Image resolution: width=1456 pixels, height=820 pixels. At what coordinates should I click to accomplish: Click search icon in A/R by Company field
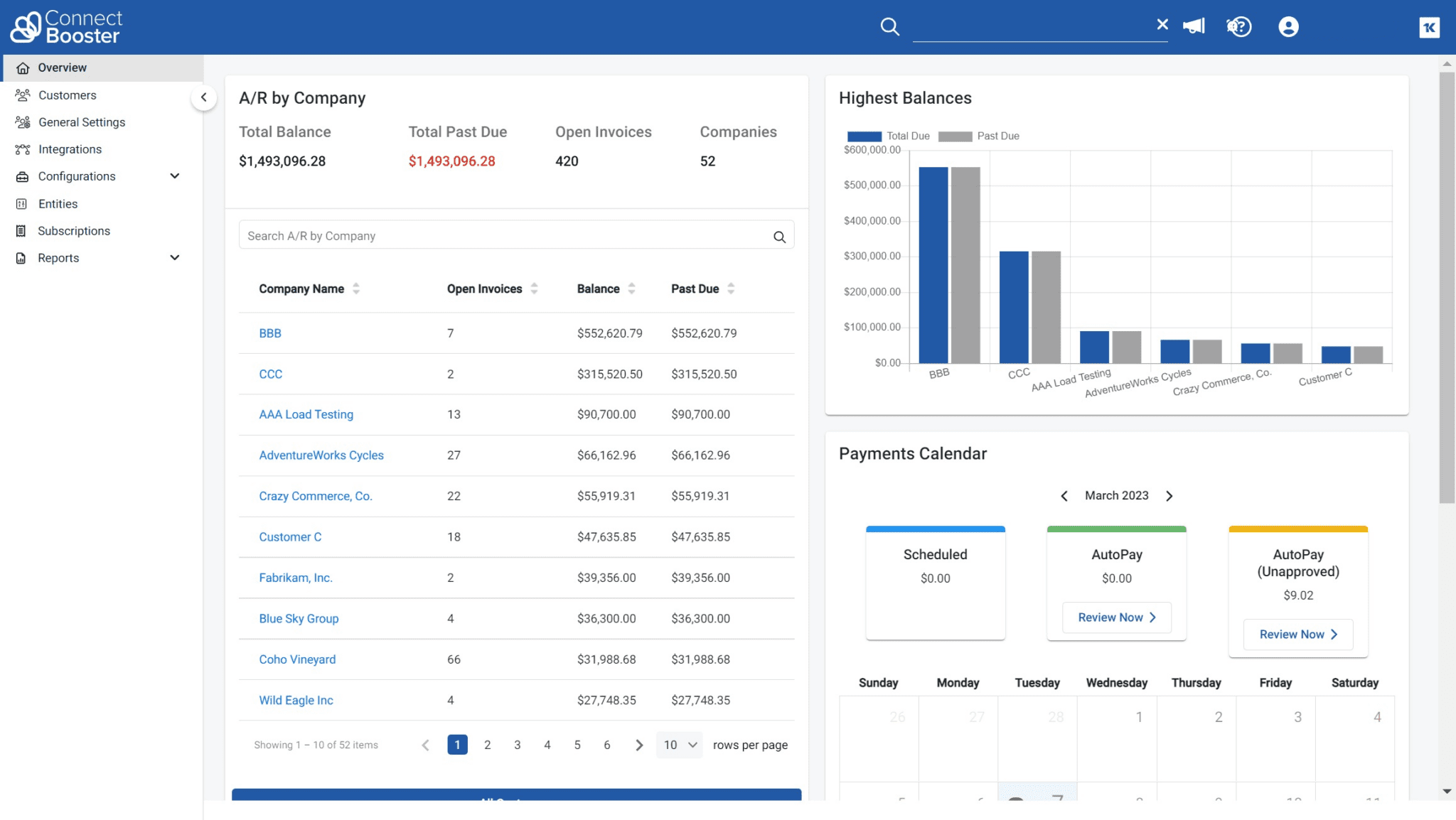tap(779, 237)
